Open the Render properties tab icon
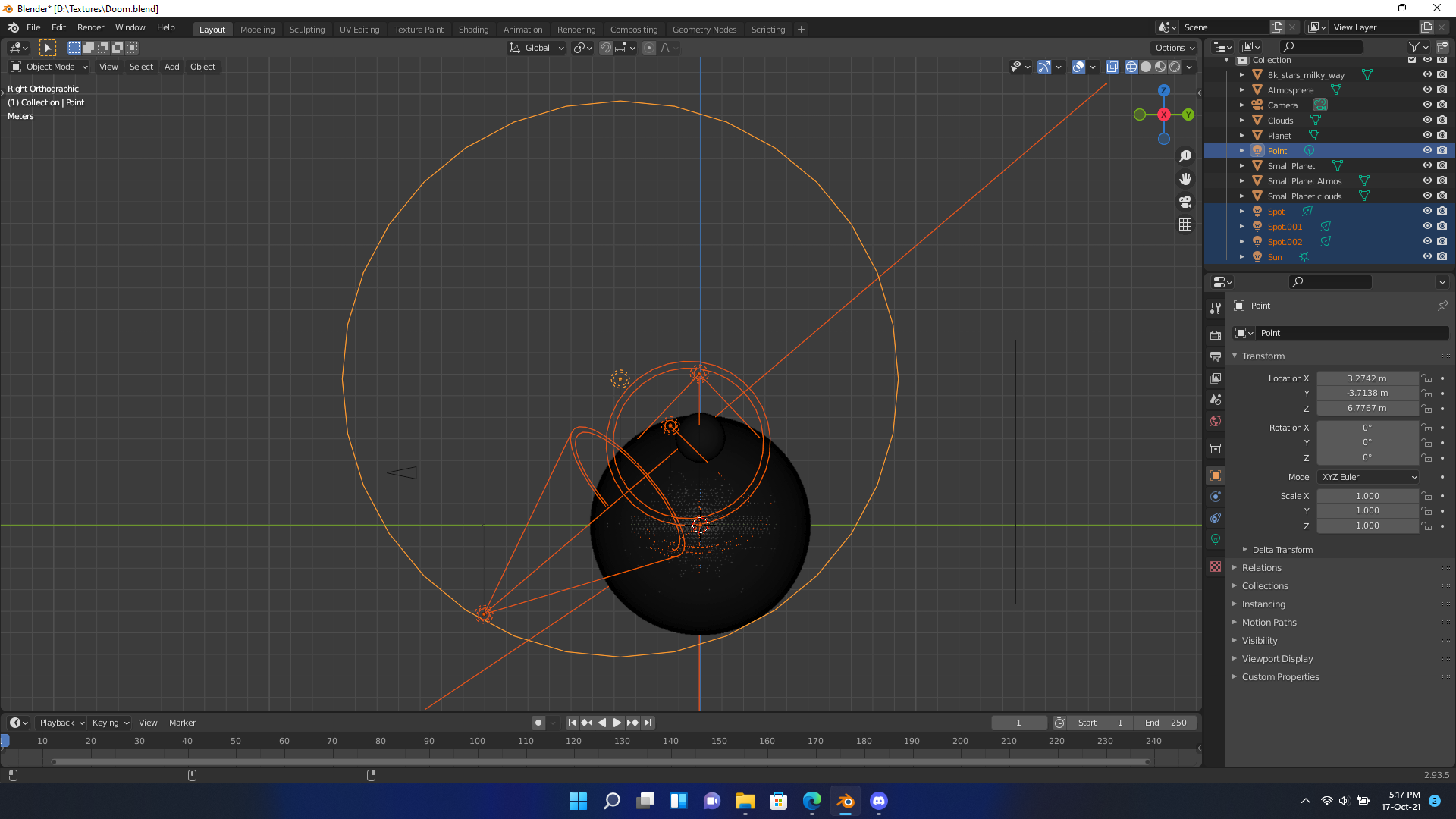 pyautogui.click(x=1216, y=335)
